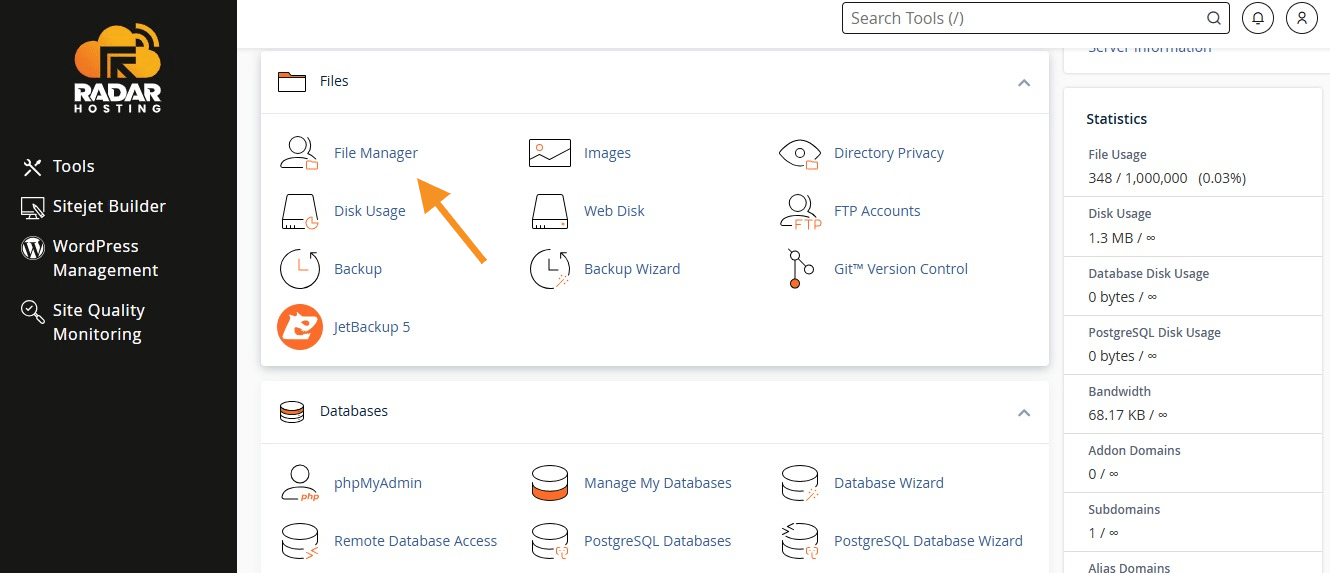Open the Images link
The width and height of the screenshot is (1330, 573).
607,153
